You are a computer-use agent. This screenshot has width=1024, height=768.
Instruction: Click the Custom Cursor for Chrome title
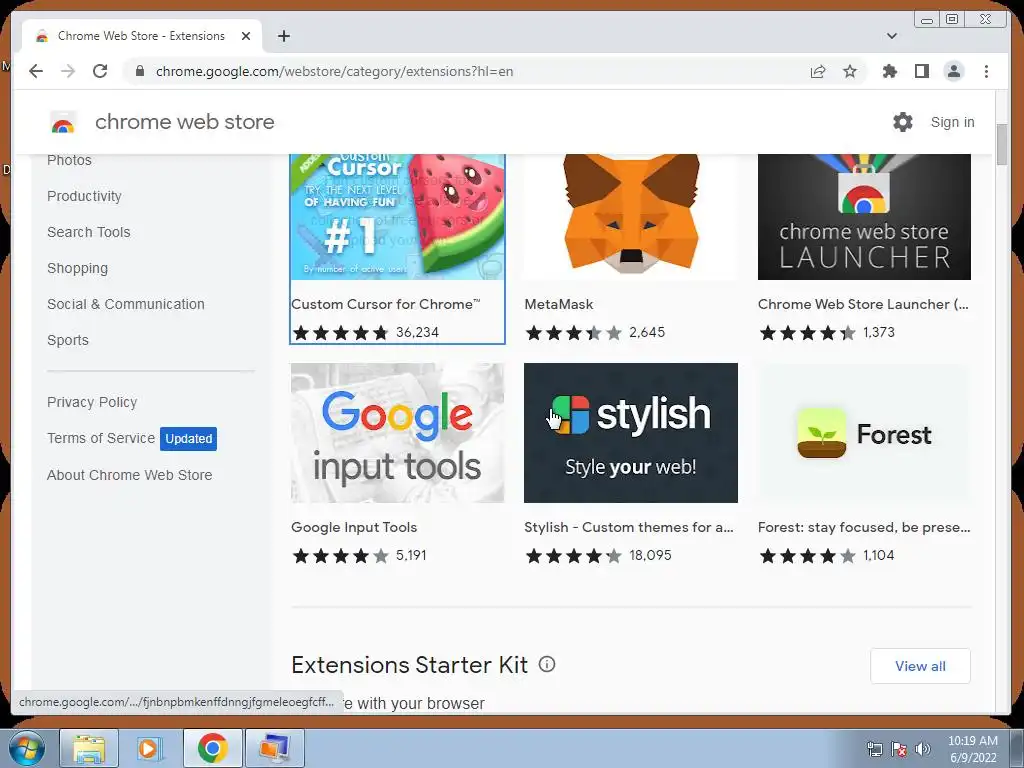385,304
